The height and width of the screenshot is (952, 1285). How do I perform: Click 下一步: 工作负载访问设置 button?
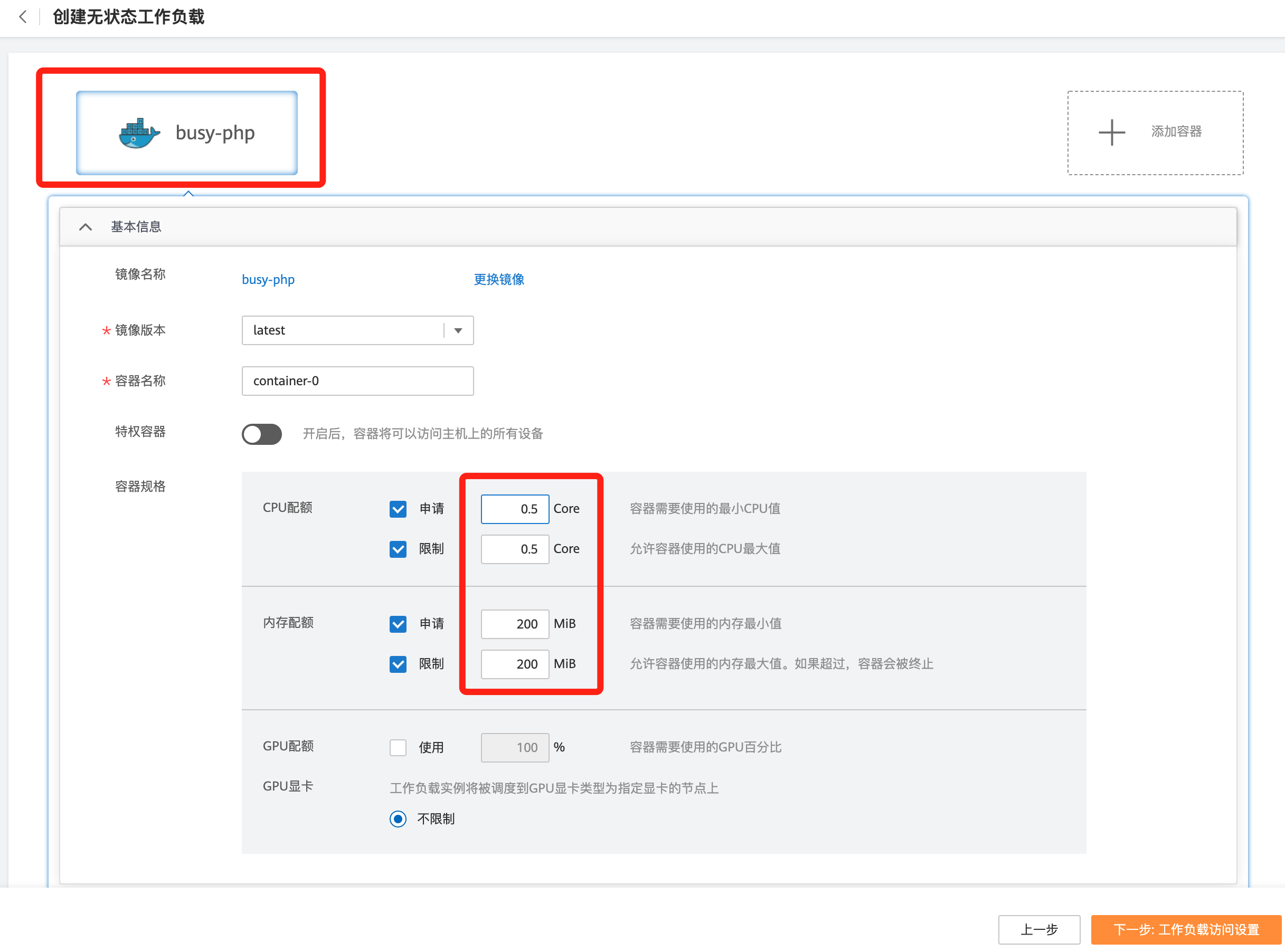click(x=1186, y=929)
